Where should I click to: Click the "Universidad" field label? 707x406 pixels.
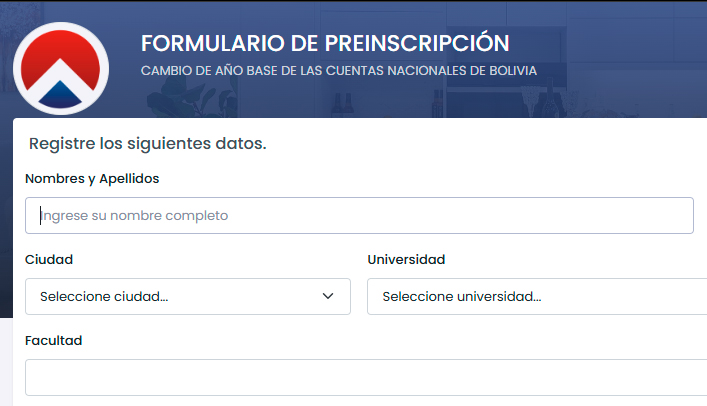(x=406, y=259)
